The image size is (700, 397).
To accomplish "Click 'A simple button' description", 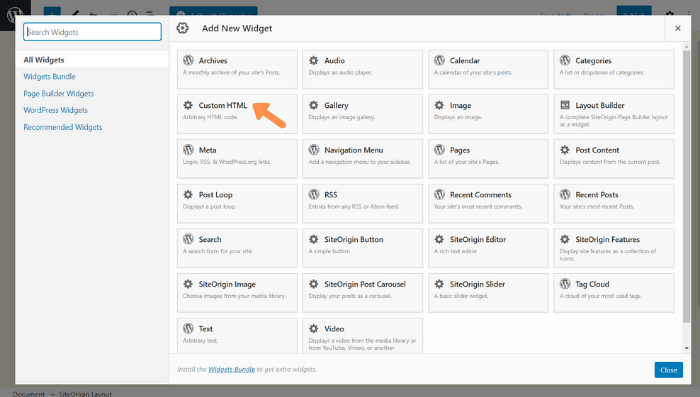I will [x=329, y=251].
